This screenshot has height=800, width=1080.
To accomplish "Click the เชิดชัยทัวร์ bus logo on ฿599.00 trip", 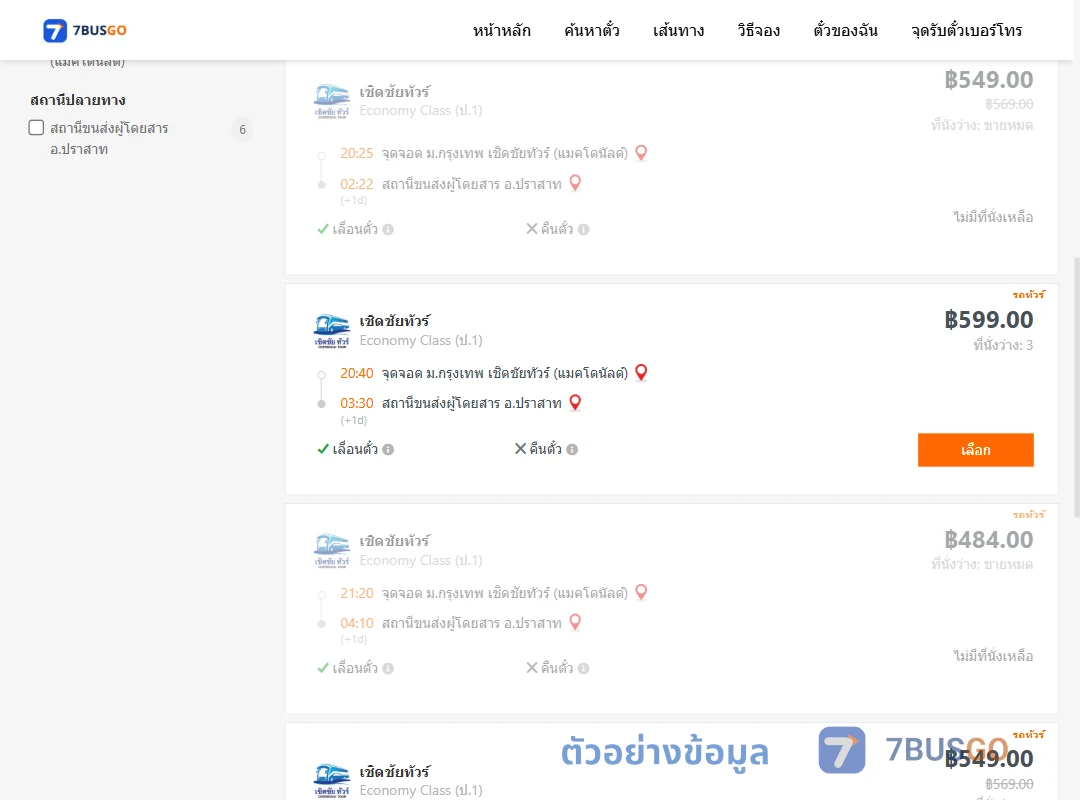I will coord(332,331).
